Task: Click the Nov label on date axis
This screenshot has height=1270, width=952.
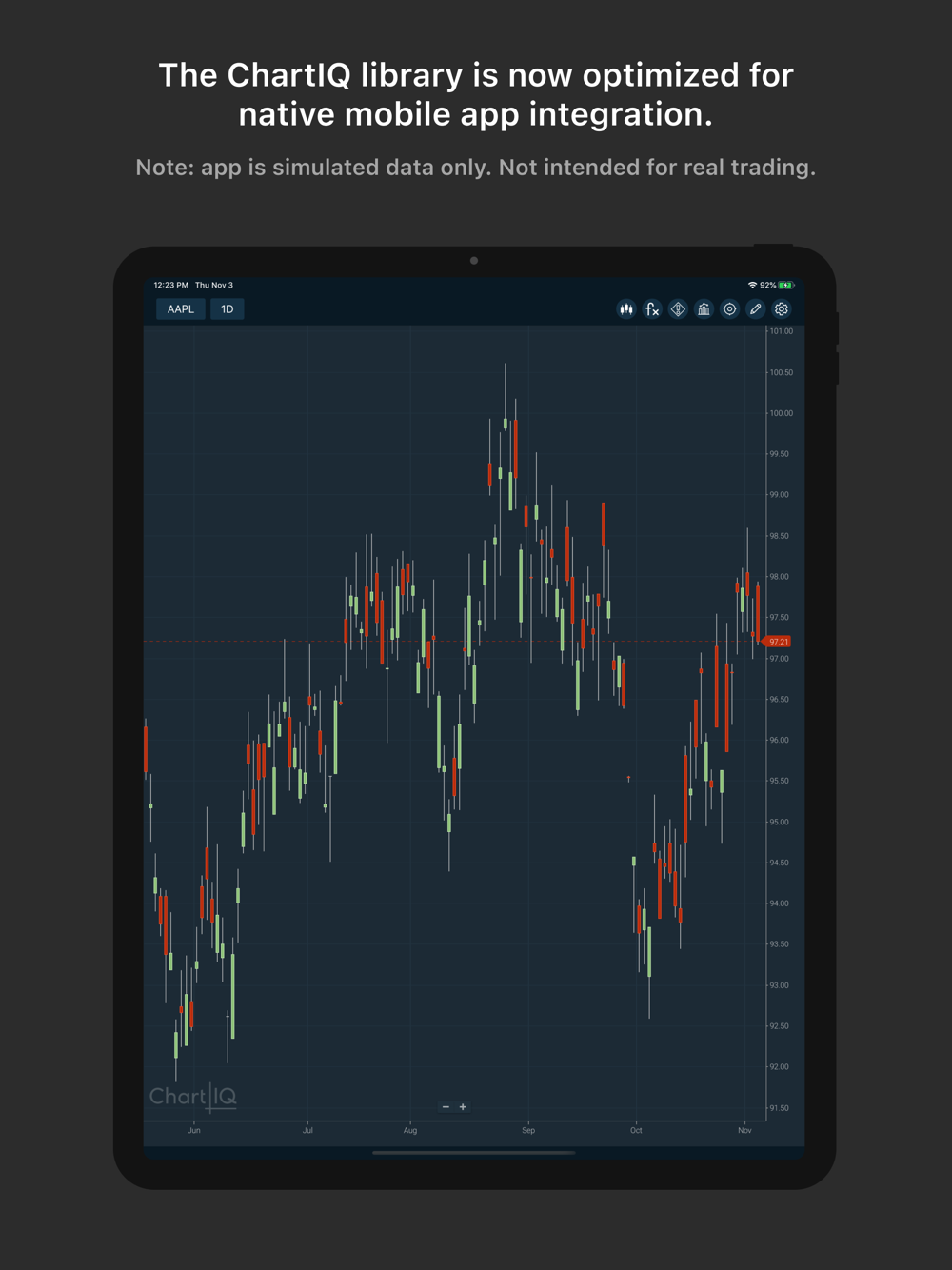Action: point(744,1131)
